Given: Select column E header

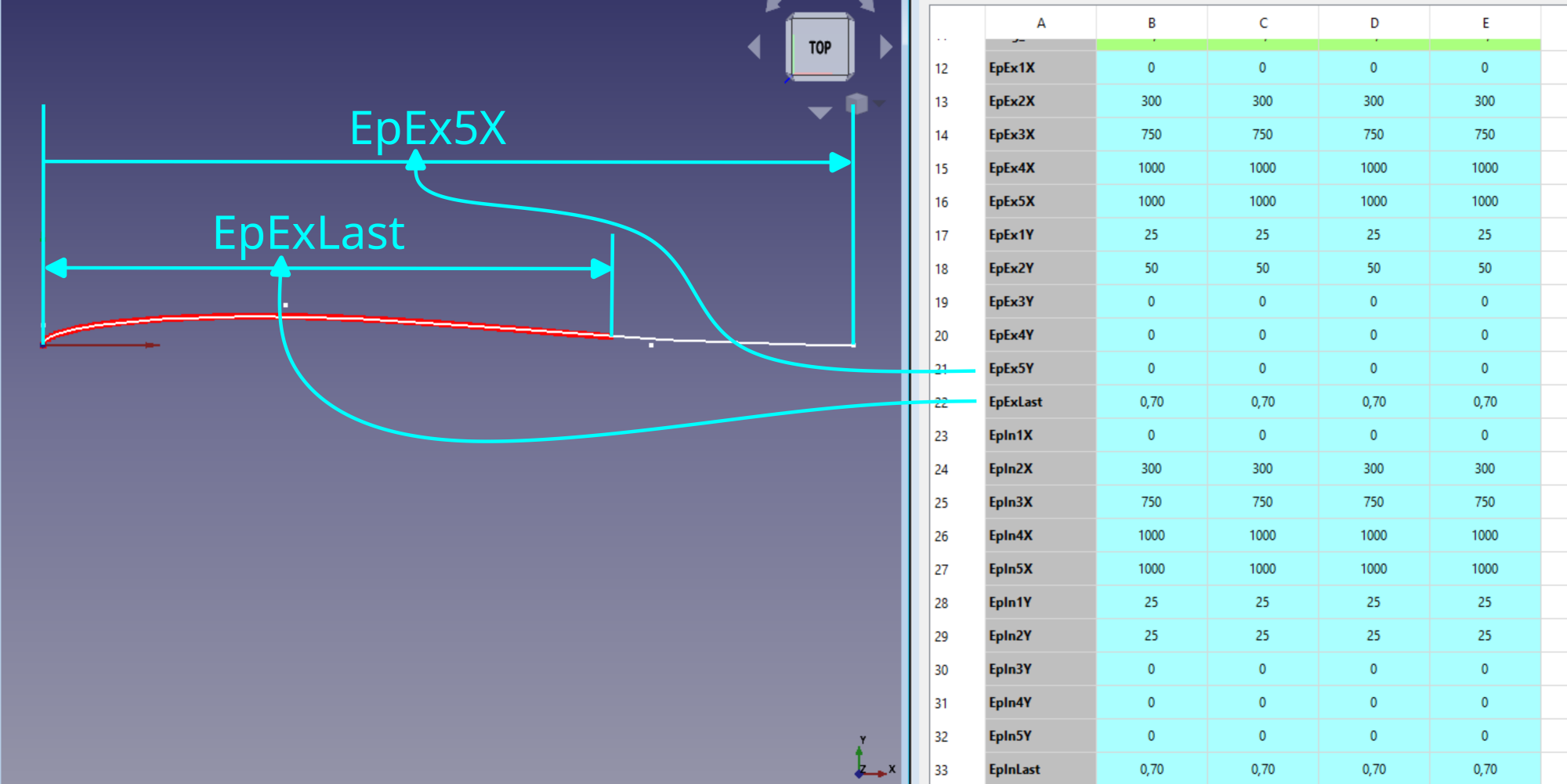Looking at the screenshot, I should [1485, 23].
